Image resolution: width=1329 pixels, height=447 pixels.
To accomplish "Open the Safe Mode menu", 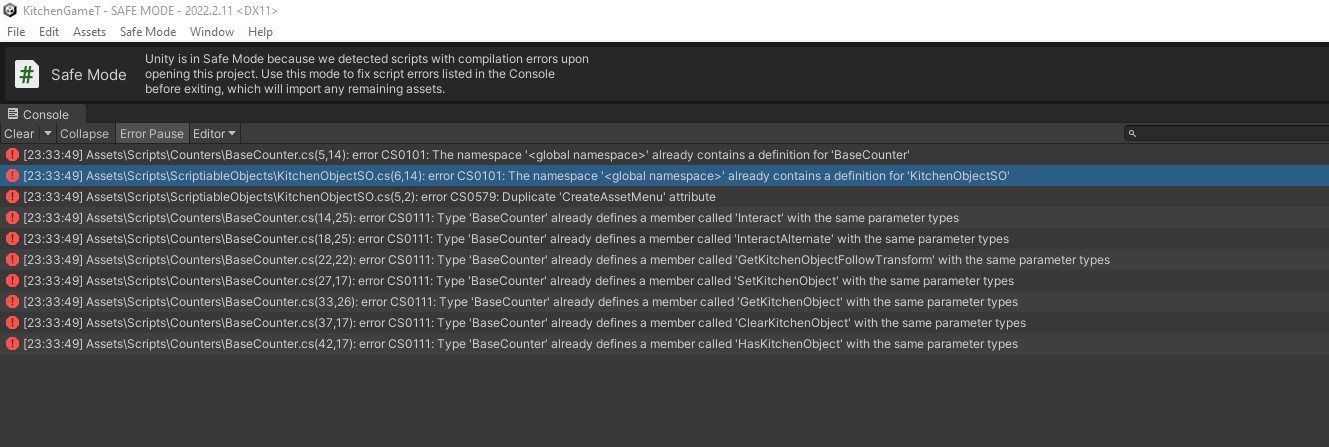I will click(148, 32).
